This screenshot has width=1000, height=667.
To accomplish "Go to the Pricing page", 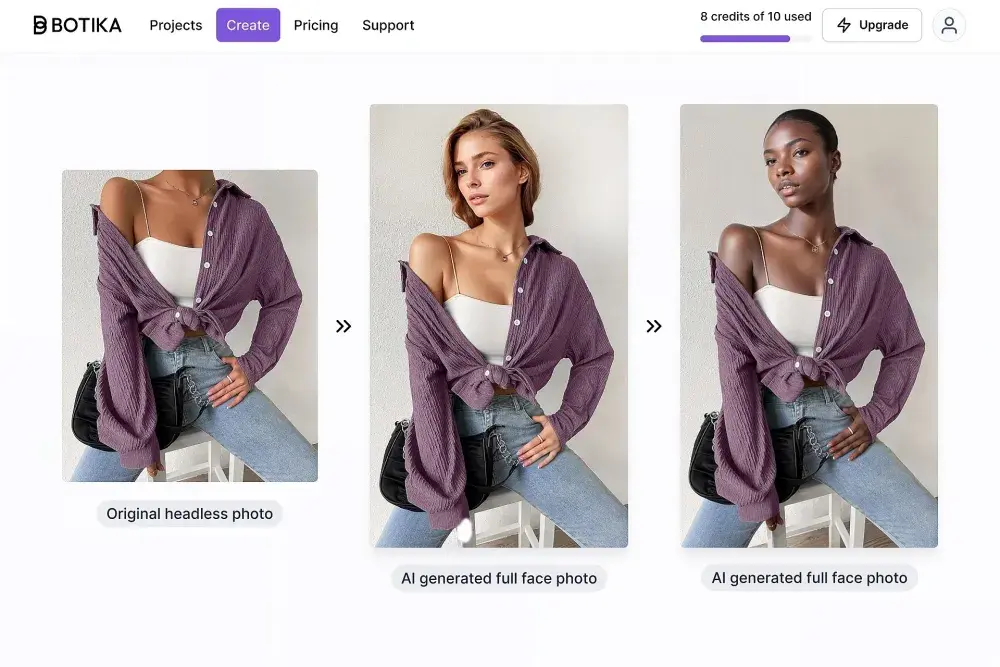I will [316, 25].
